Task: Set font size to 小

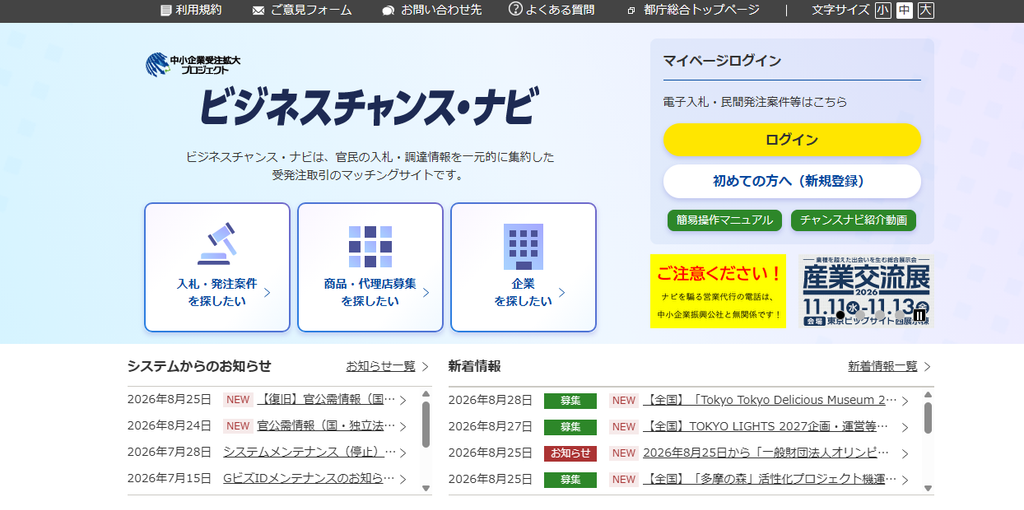Action: coord(883,10)
